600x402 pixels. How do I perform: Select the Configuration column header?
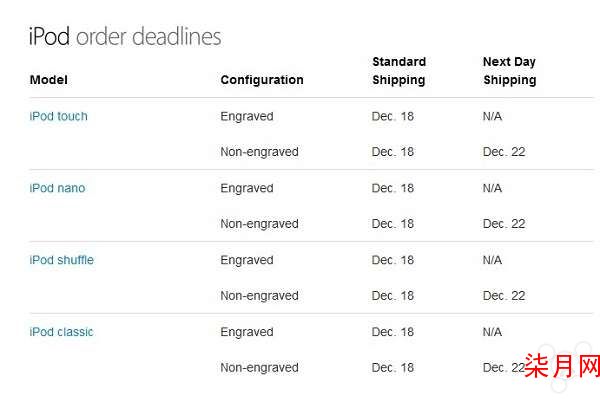click(x=262, y=80)
